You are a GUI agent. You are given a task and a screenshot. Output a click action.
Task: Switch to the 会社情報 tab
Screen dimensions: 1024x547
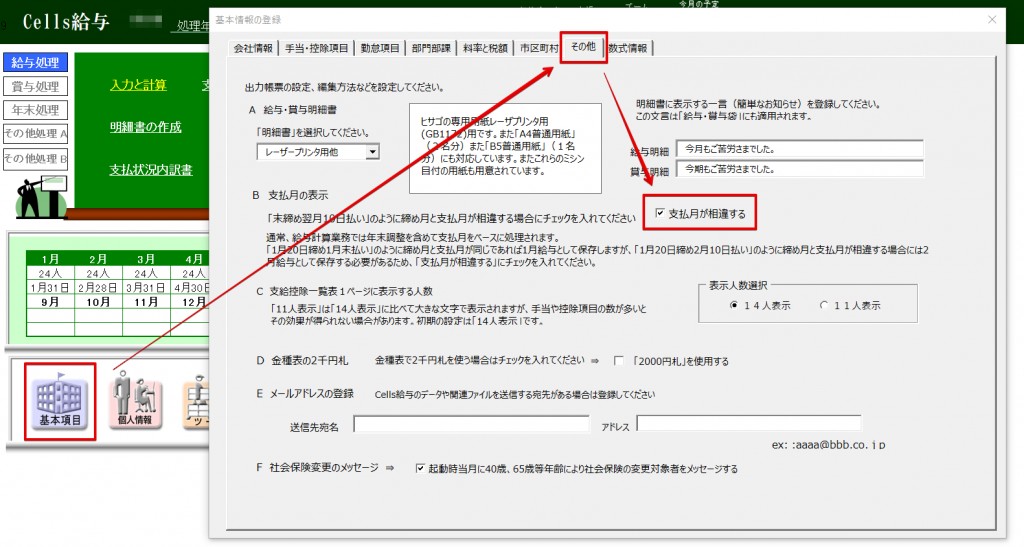[x=253, y=48]
